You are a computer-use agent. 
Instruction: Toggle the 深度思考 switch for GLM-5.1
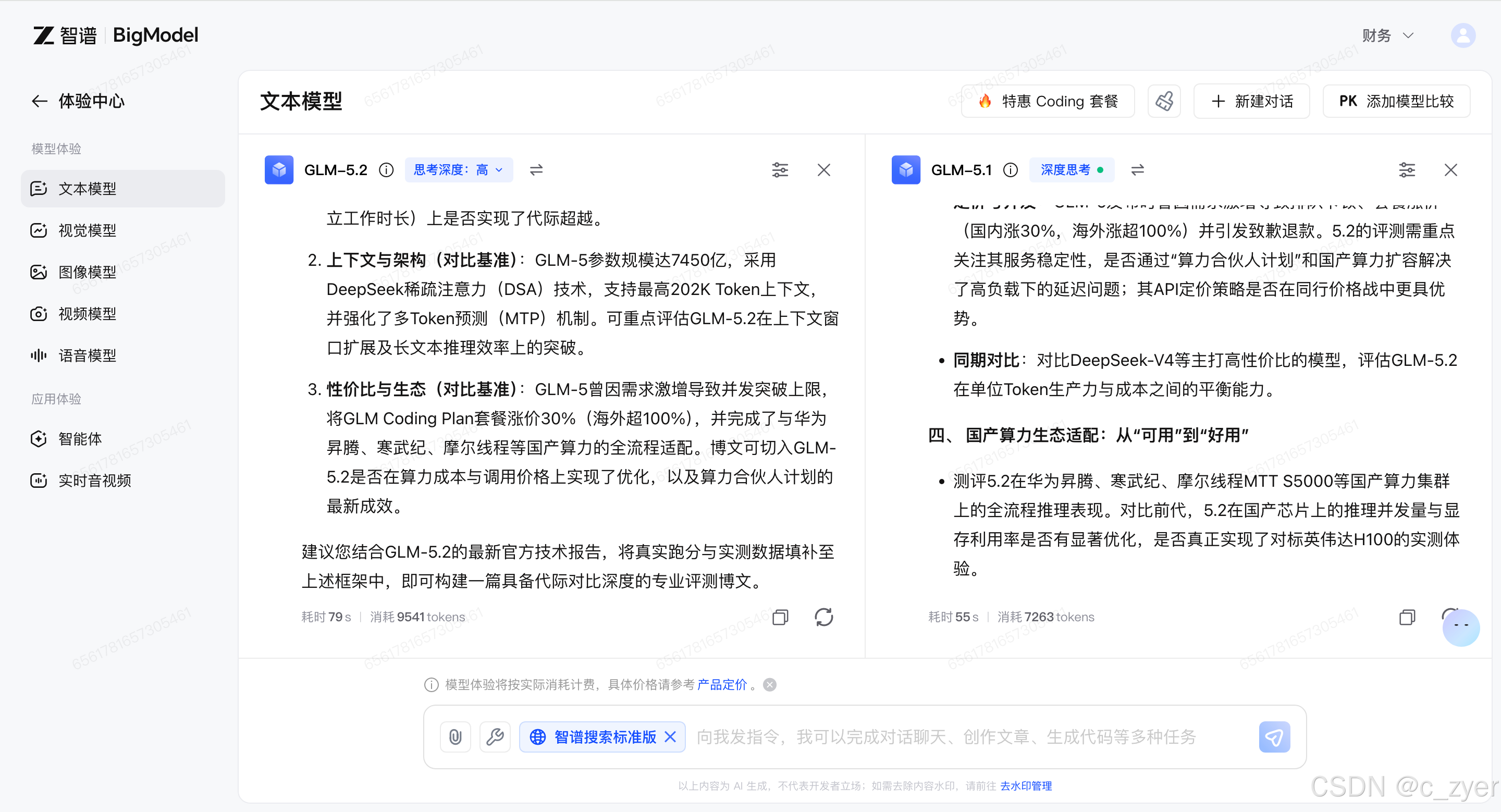click(1072, 169)
